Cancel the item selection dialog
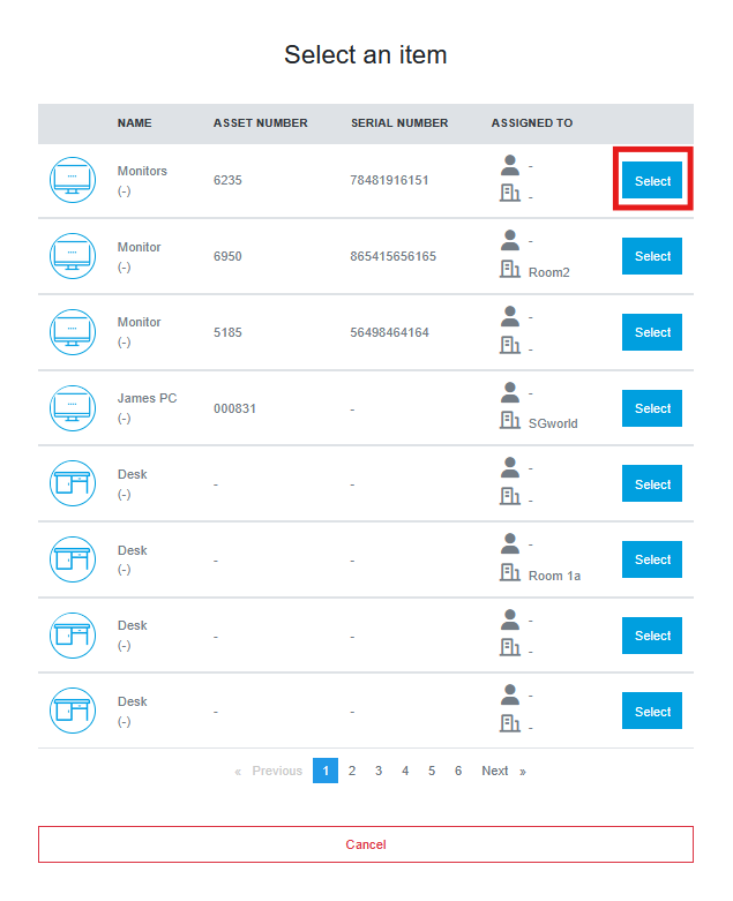733x901 pixels. 365,844
